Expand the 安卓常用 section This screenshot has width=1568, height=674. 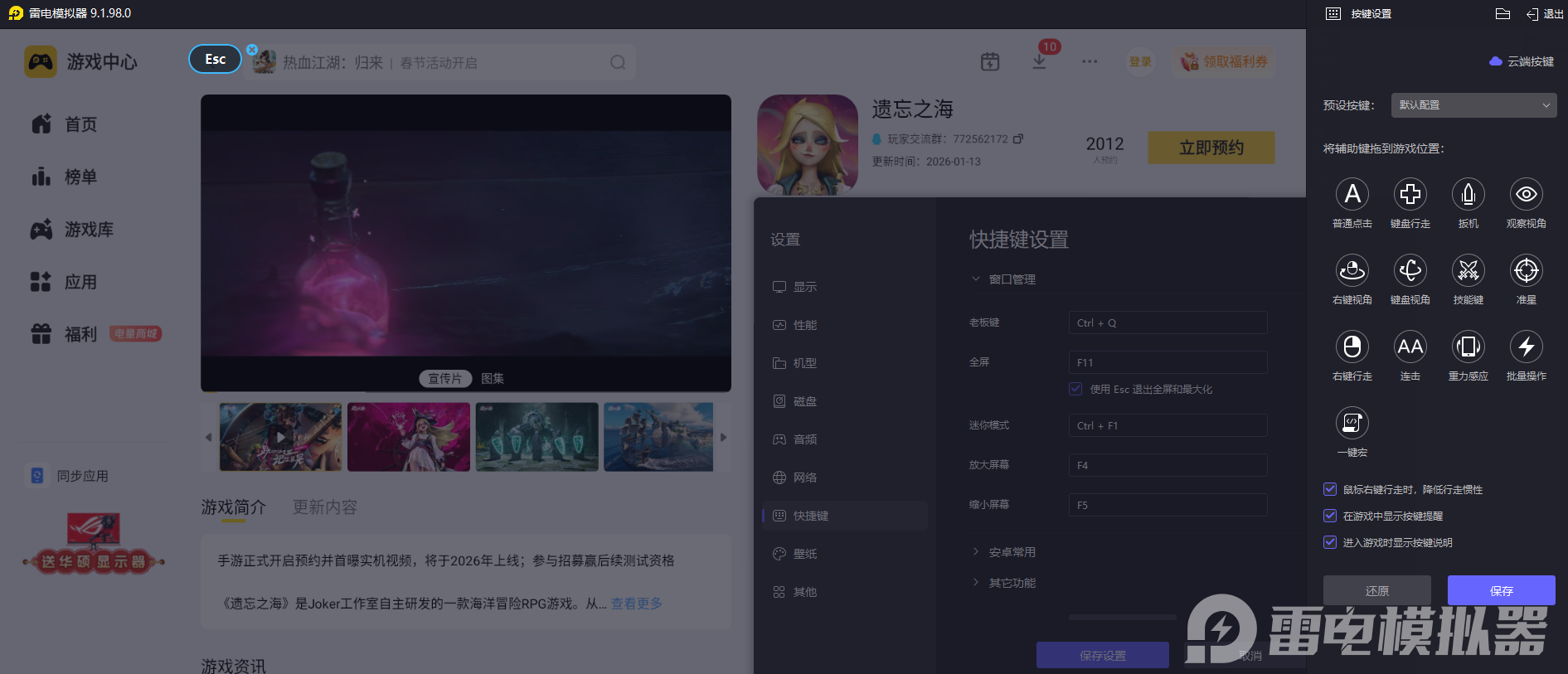(1012, 552)
